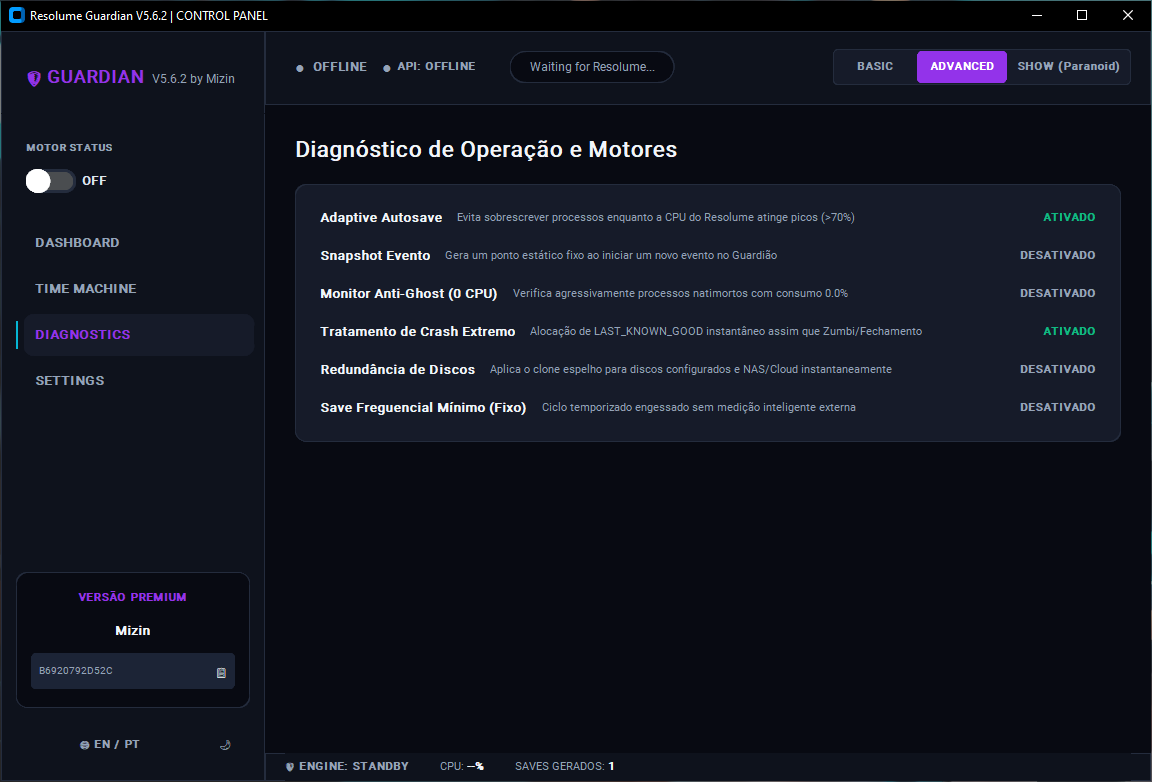1152x782 pixels.
Task: Select the ADVANCED mode tab
Action: [x=962, y=67]
